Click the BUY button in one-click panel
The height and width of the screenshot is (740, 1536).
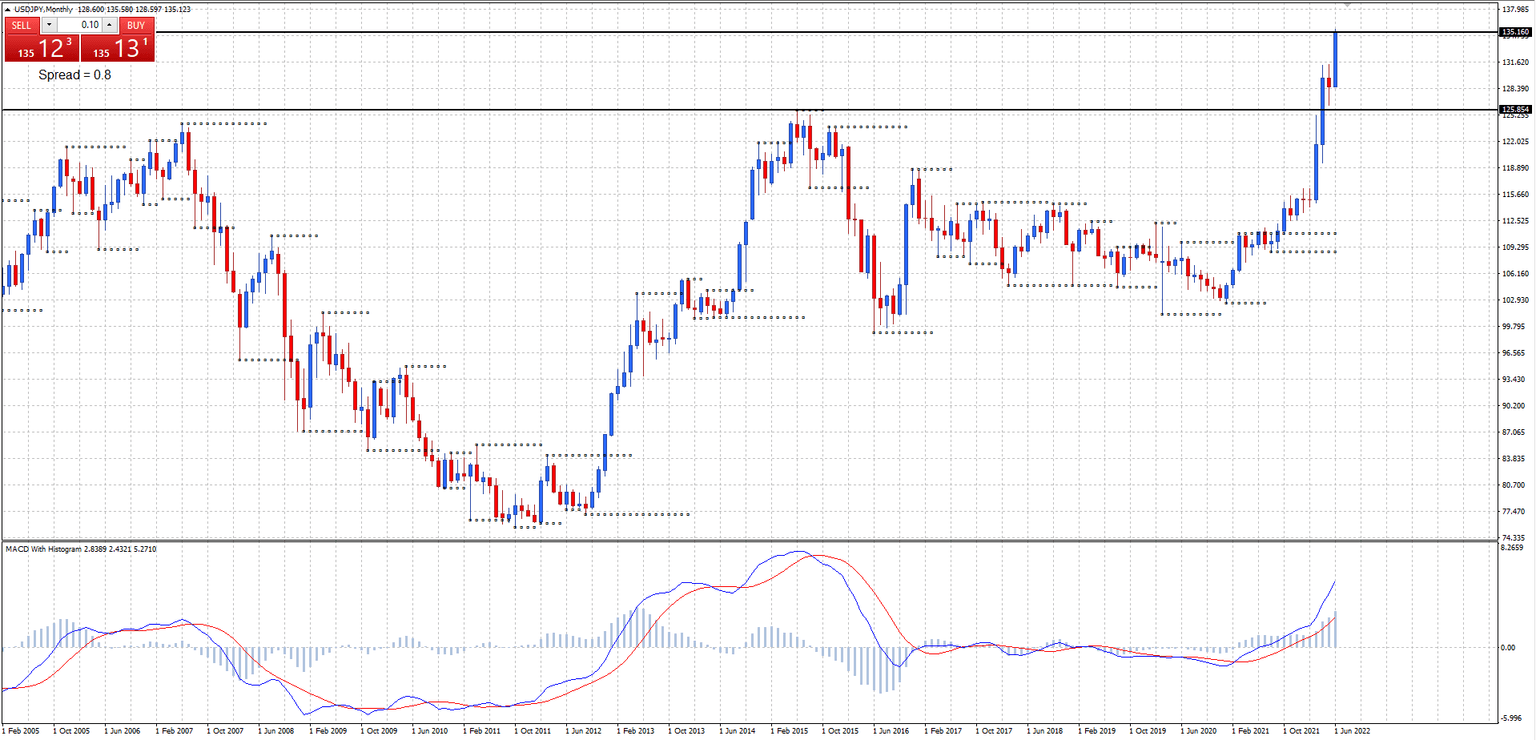pyautogui.click(x=135, y=25)
